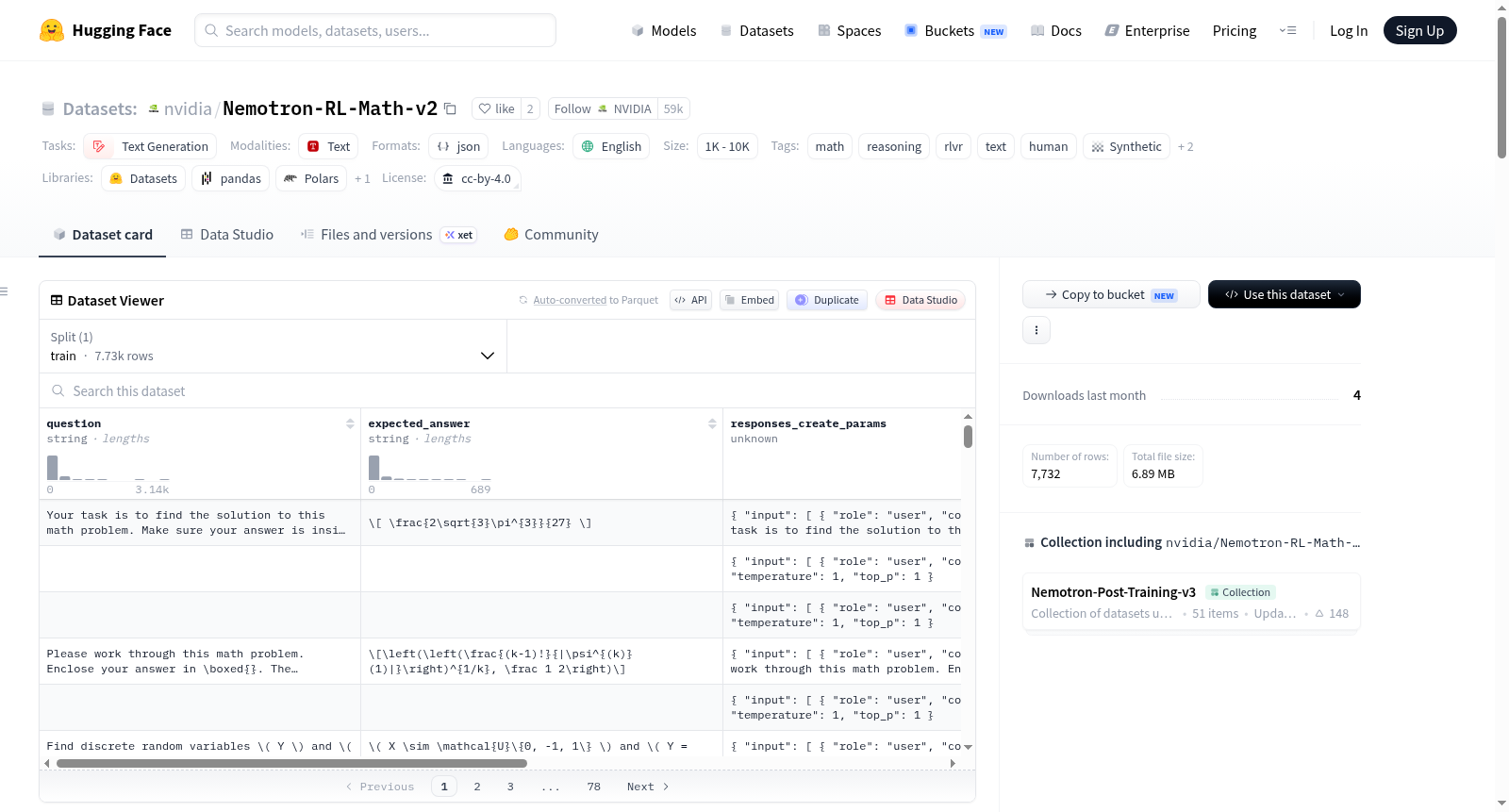1509x812 pixels.
Task: Select the English language tag
Action: [611, 146]
